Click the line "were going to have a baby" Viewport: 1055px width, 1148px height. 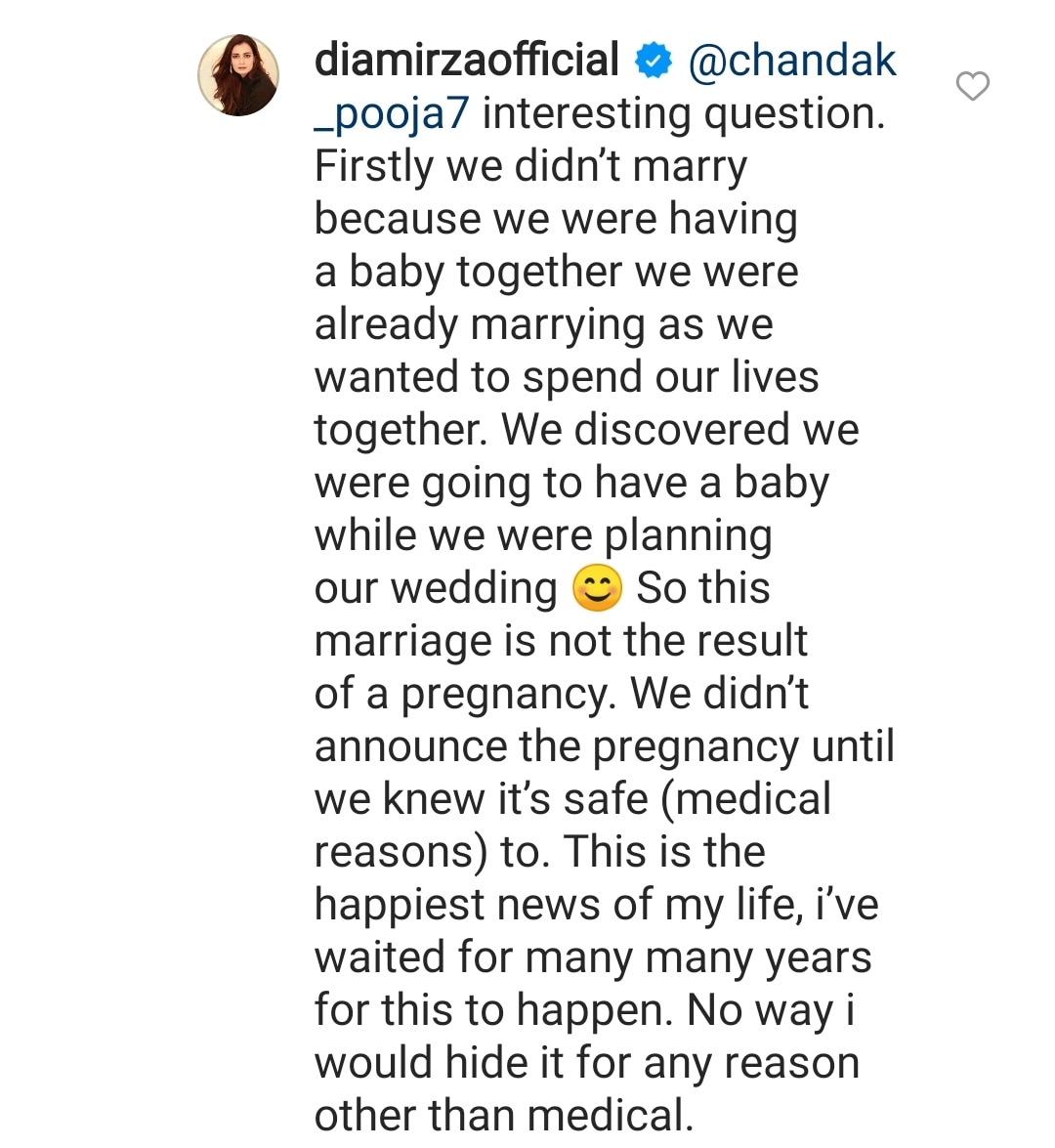pyautogui.click(x=571, y=483)
